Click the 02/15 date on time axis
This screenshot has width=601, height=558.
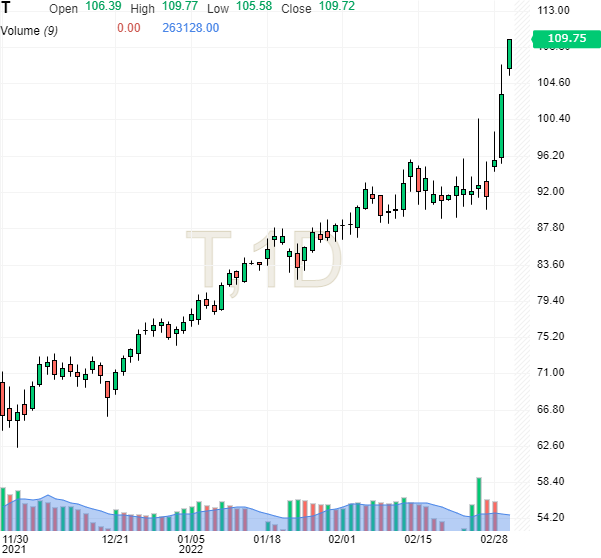(x=418, y=539)
